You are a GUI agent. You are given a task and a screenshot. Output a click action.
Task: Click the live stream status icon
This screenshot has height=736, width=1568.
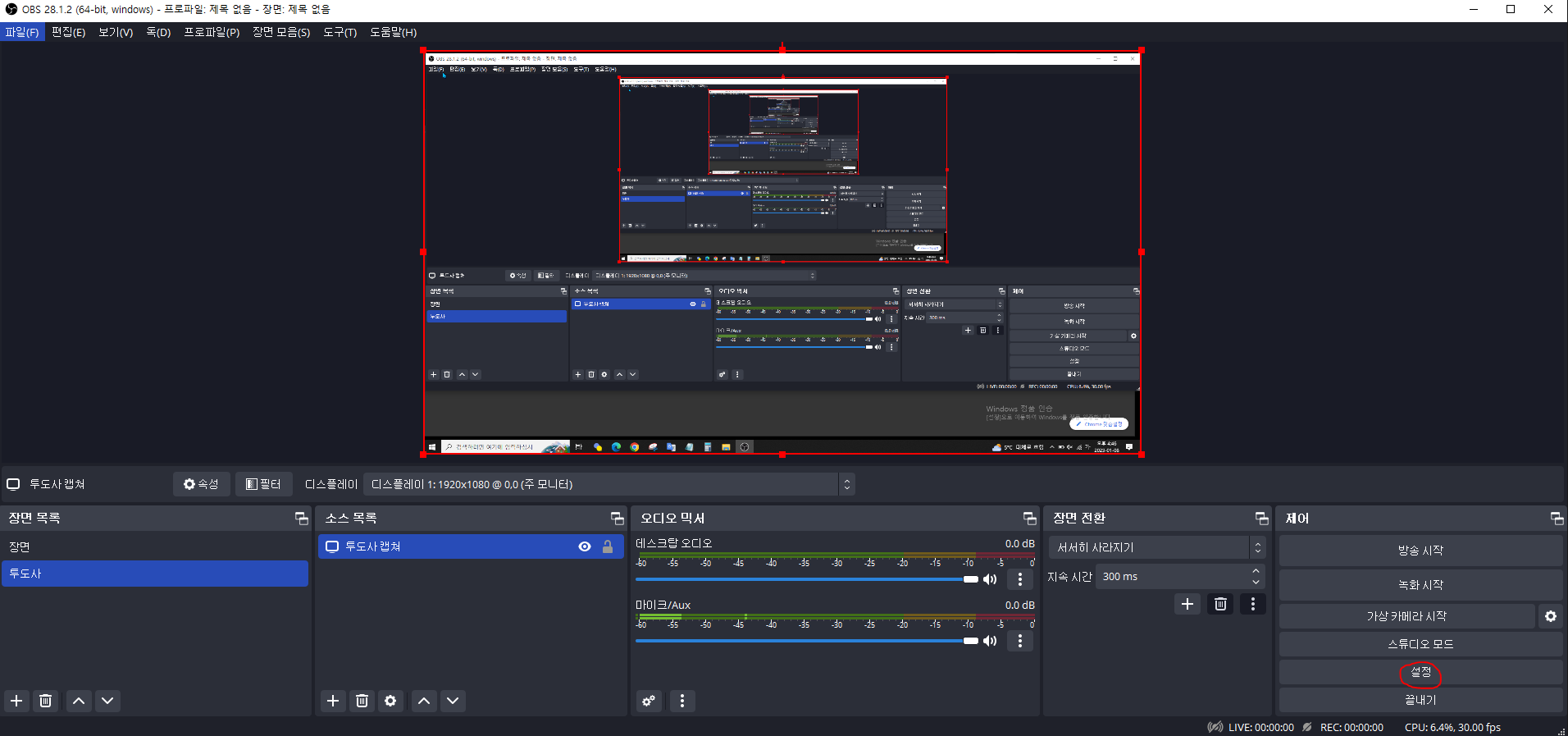click(1215, 727)
